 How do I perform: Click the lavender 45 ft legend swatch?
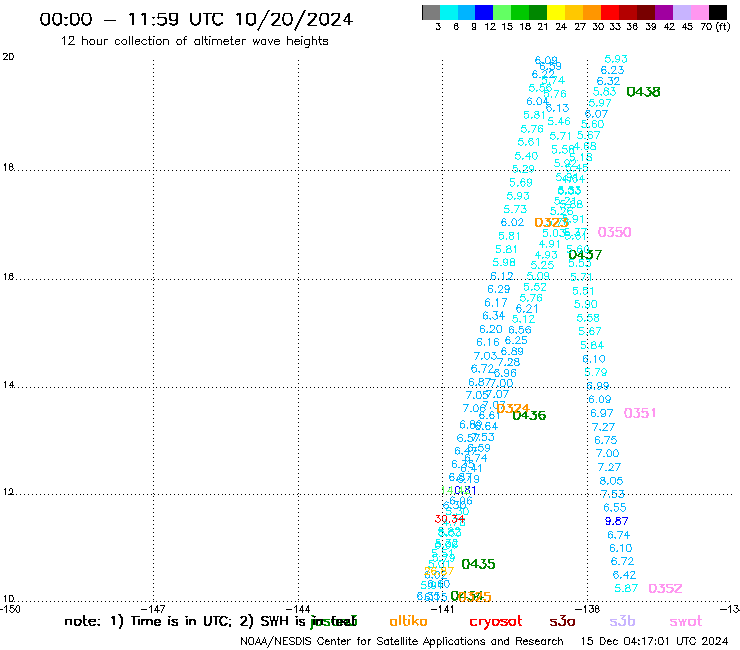coord(681,12)
